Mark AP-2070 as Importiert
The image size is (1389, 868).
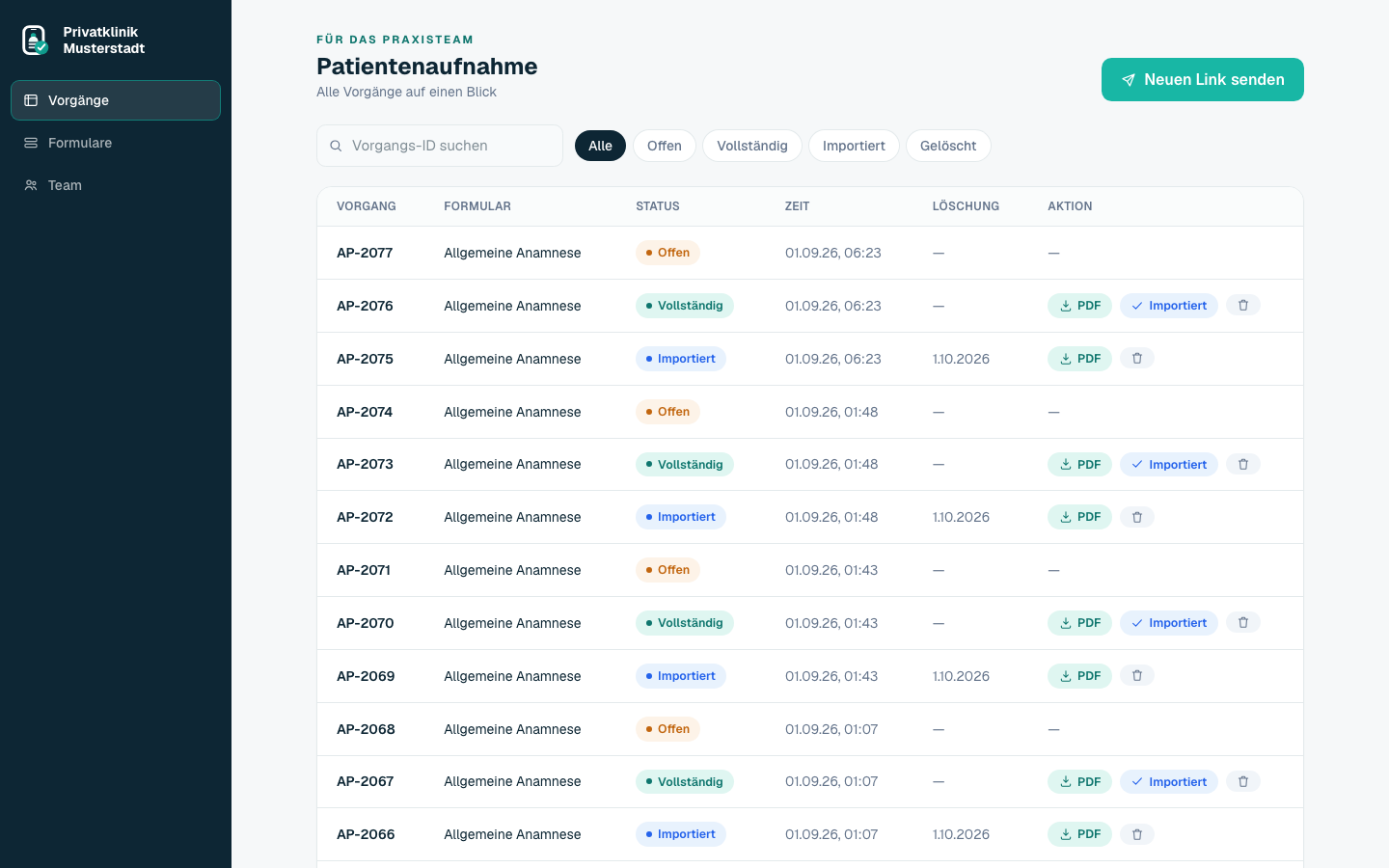coord(1169,623)
